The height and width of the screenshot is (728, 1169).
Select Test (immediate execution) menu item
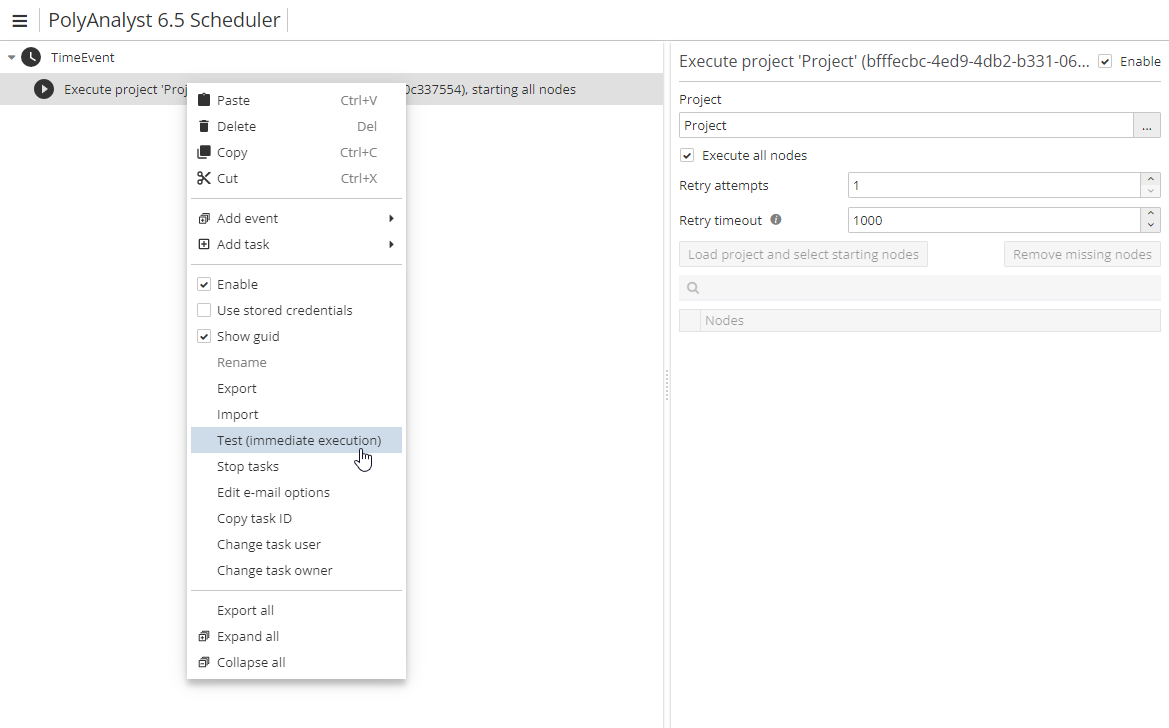click(298, 440)
